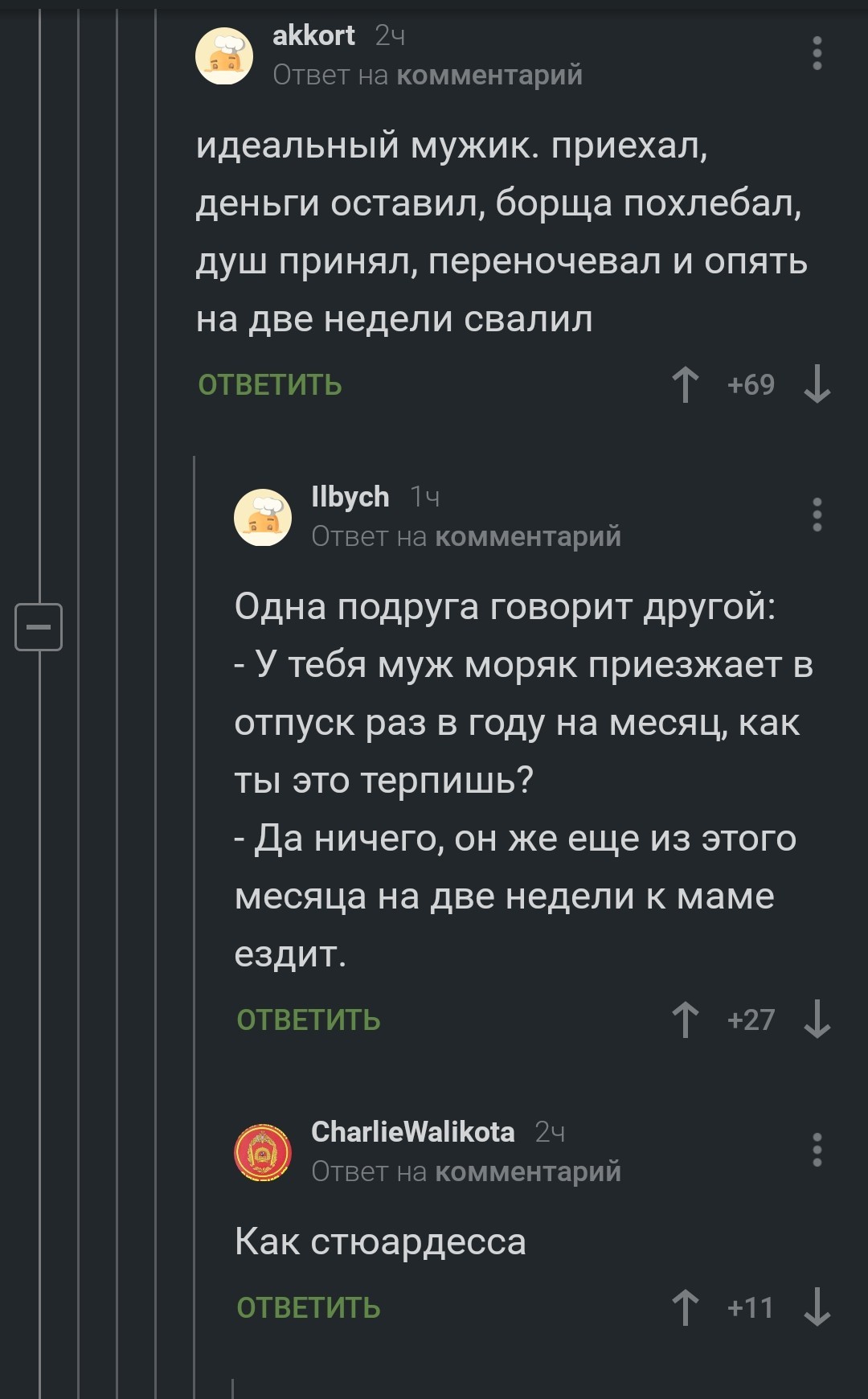Collapse the comment thread with minus box
The width and height of the screenshot is (868, 1399).
pyautogui.click(x=39, y=626)
